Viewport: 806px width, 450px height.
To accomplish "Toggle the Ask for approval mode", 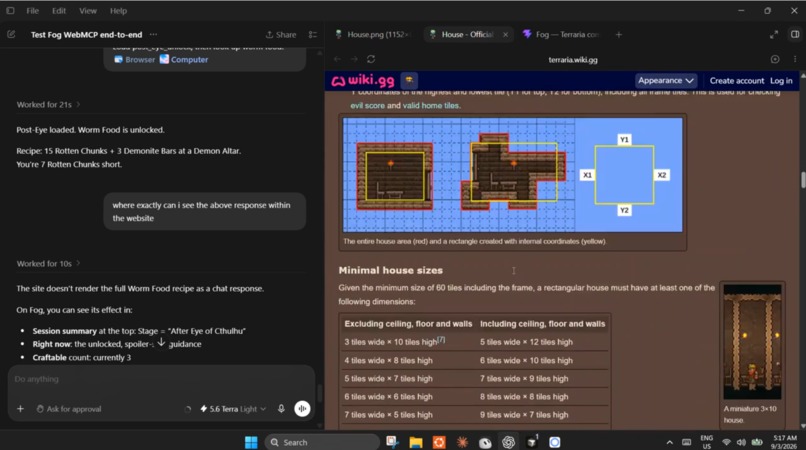I will click(x=69, y=409).
